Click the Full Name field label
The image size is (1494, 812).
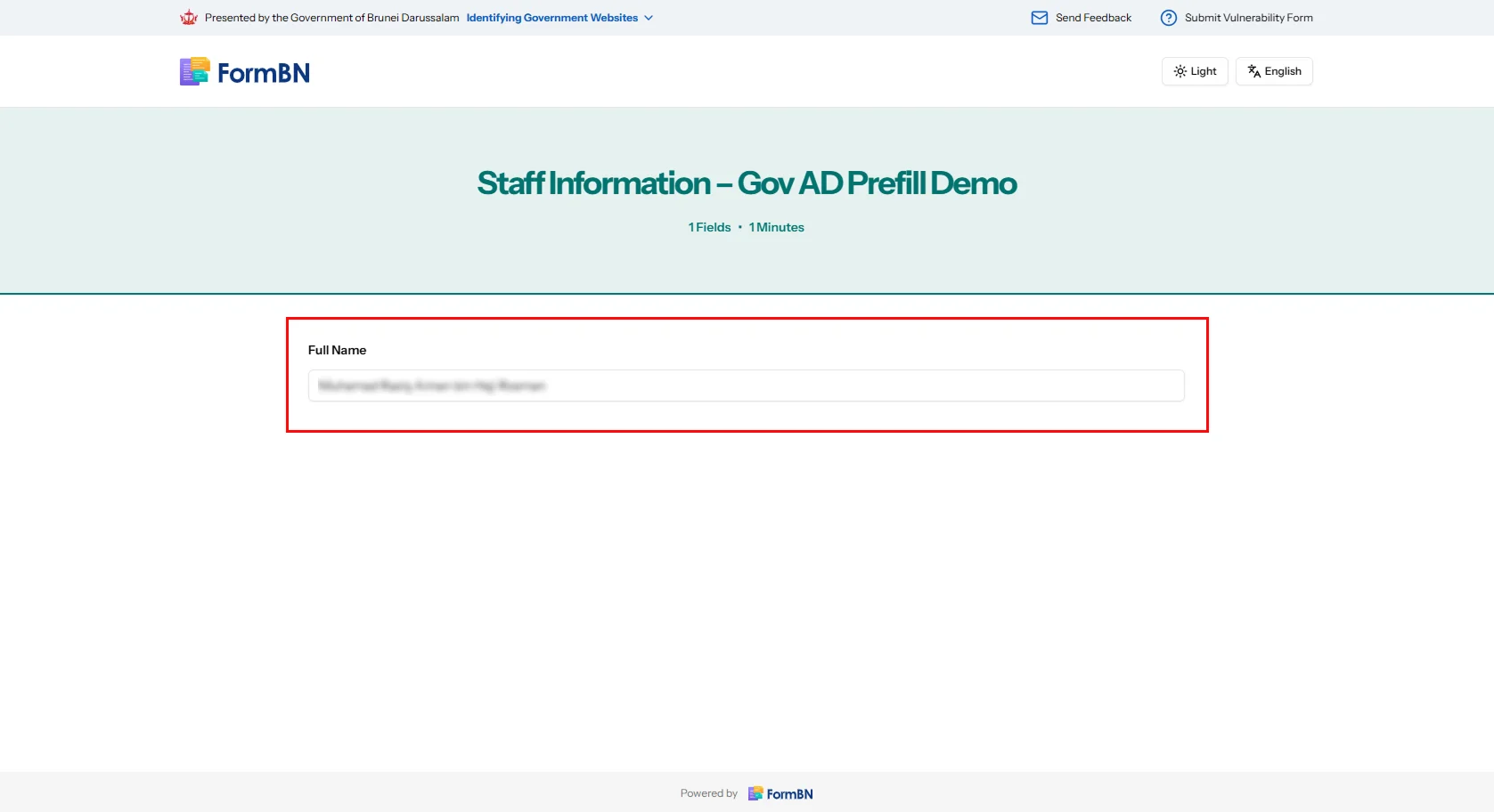(x=337, y=350)
